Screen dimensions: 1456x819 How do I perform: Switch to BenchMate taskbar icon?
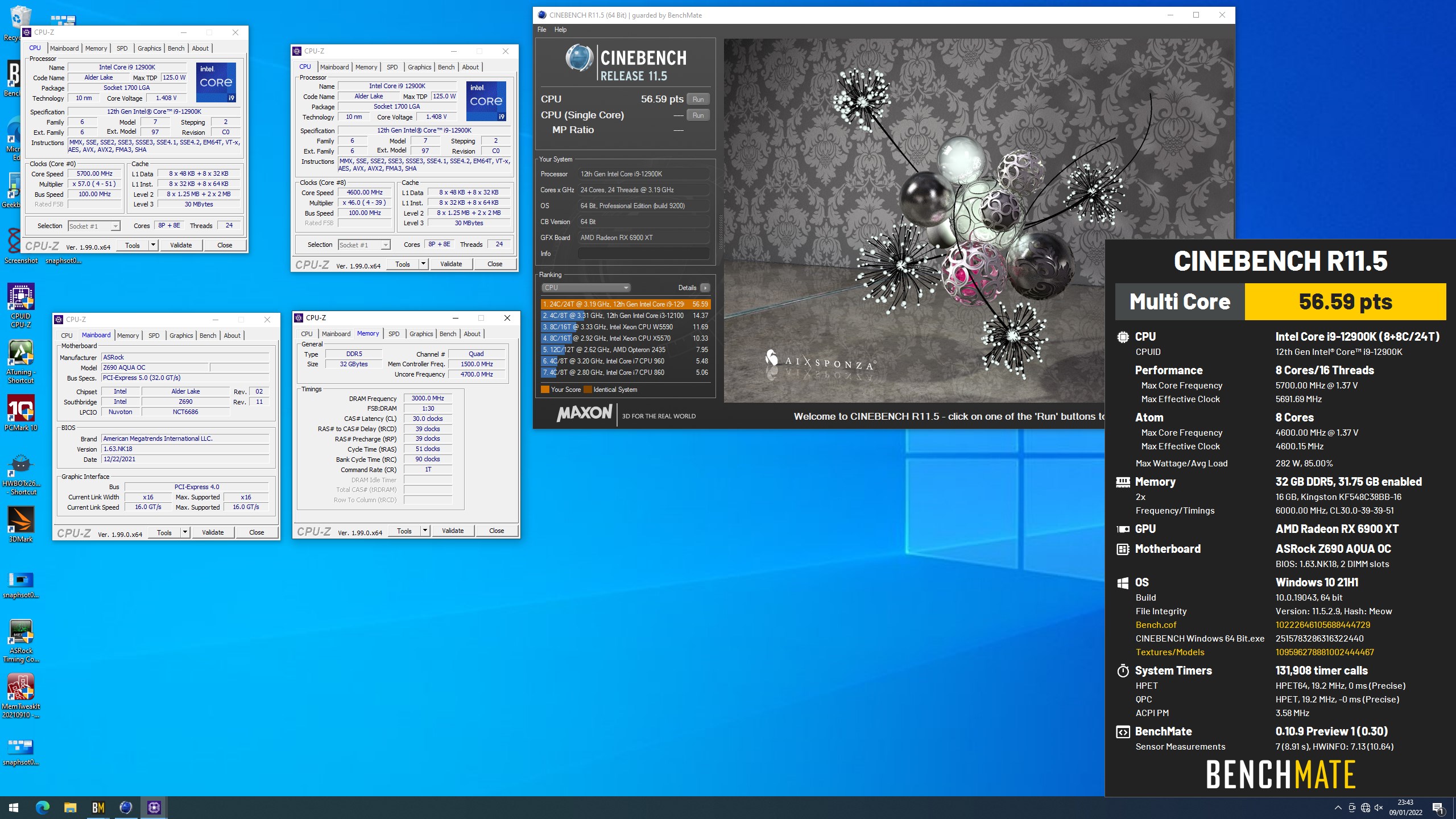(x=98, y=807)
